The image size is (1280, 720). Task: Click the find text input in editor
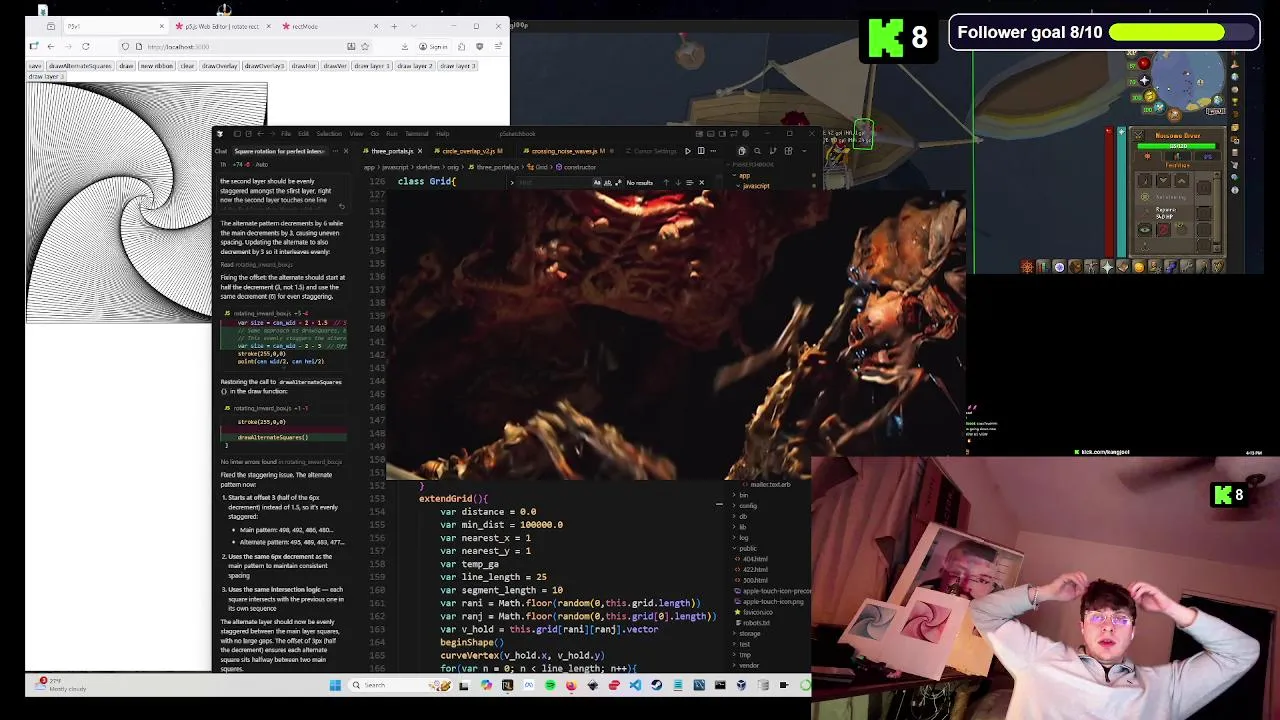(x=555, y=182)
